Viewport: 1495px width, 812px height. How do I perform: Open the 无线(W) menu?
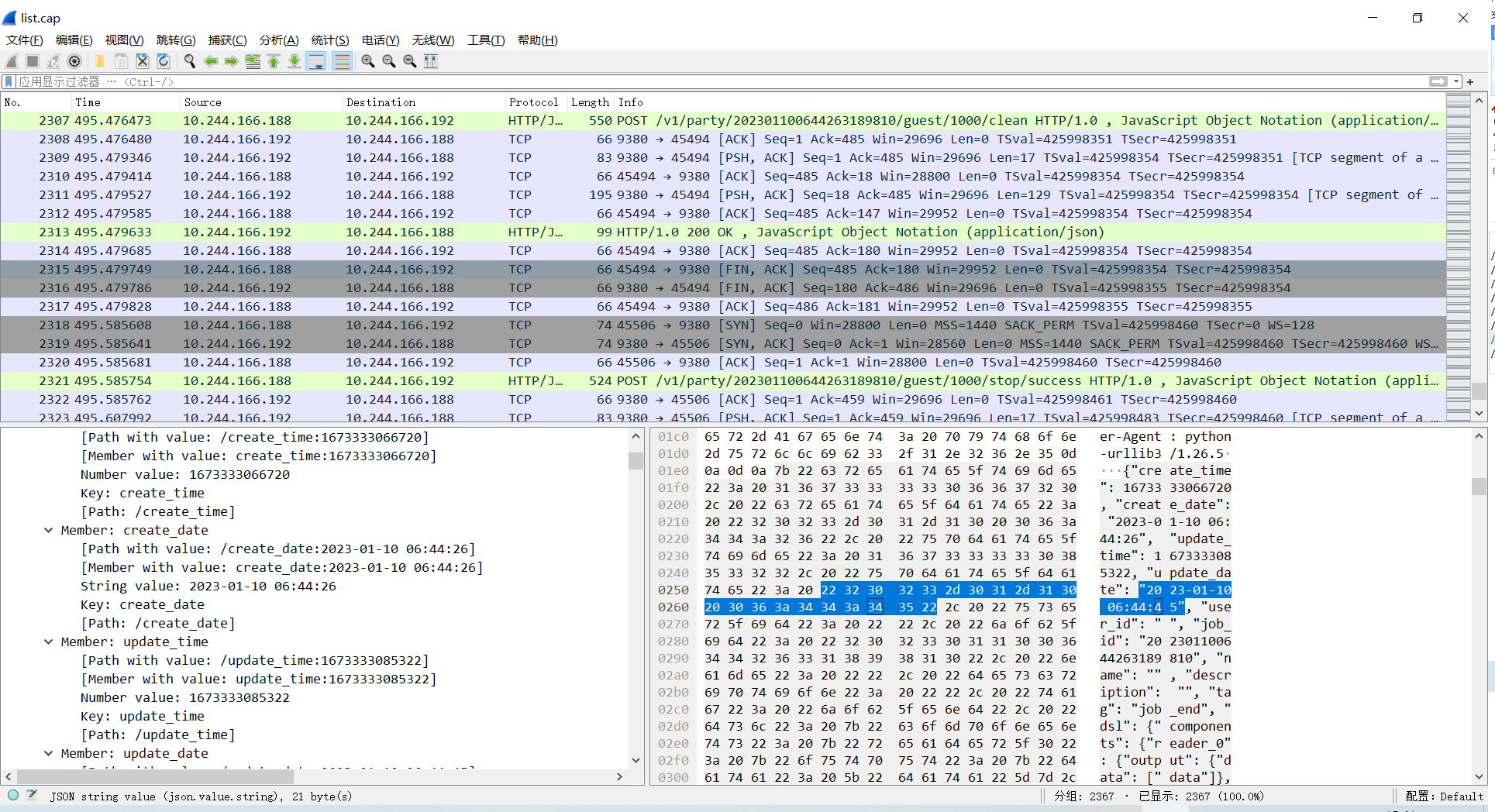pyautogui.click(x=432, y=40)
